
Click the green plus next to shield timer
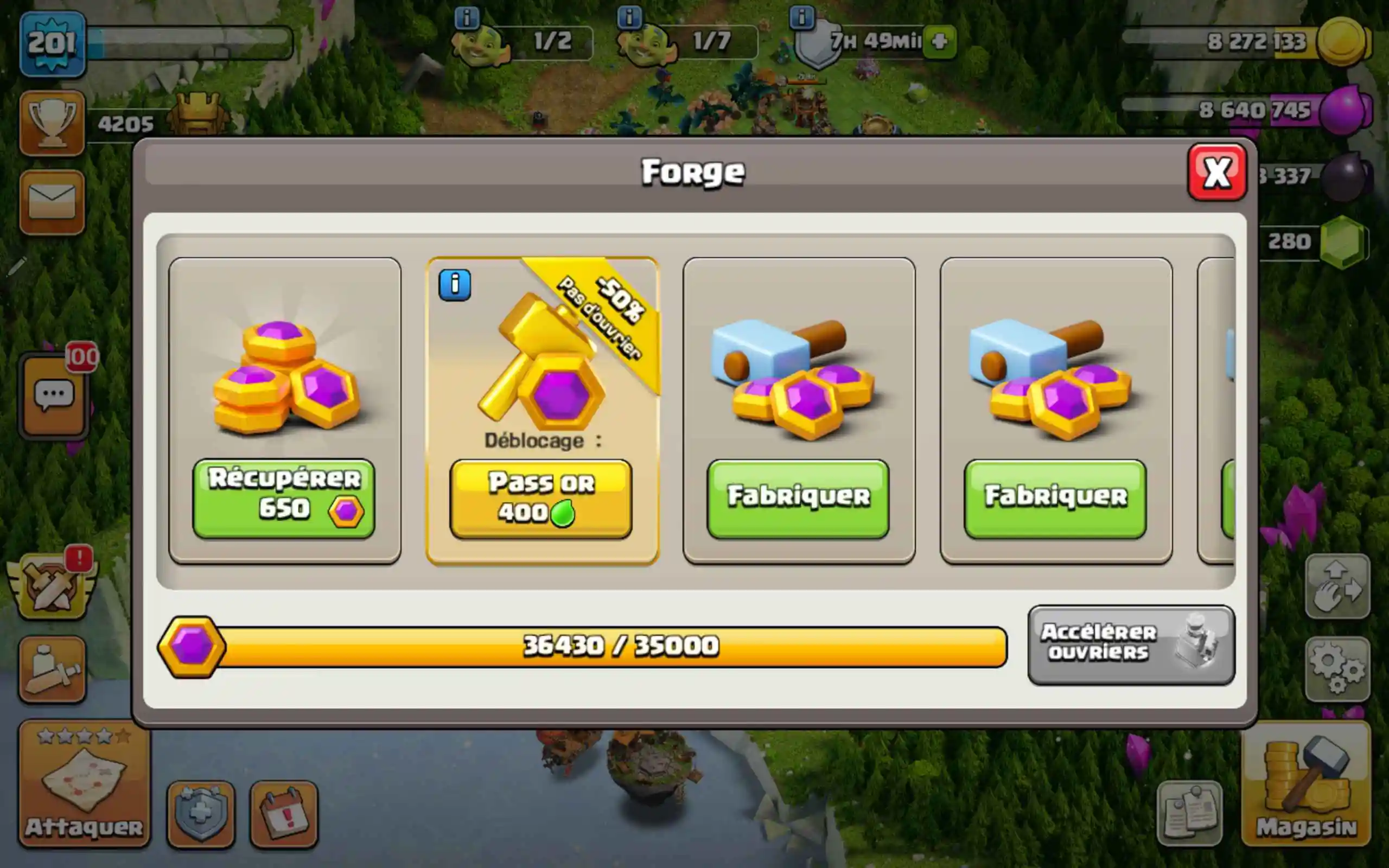[x=939, y=41]
